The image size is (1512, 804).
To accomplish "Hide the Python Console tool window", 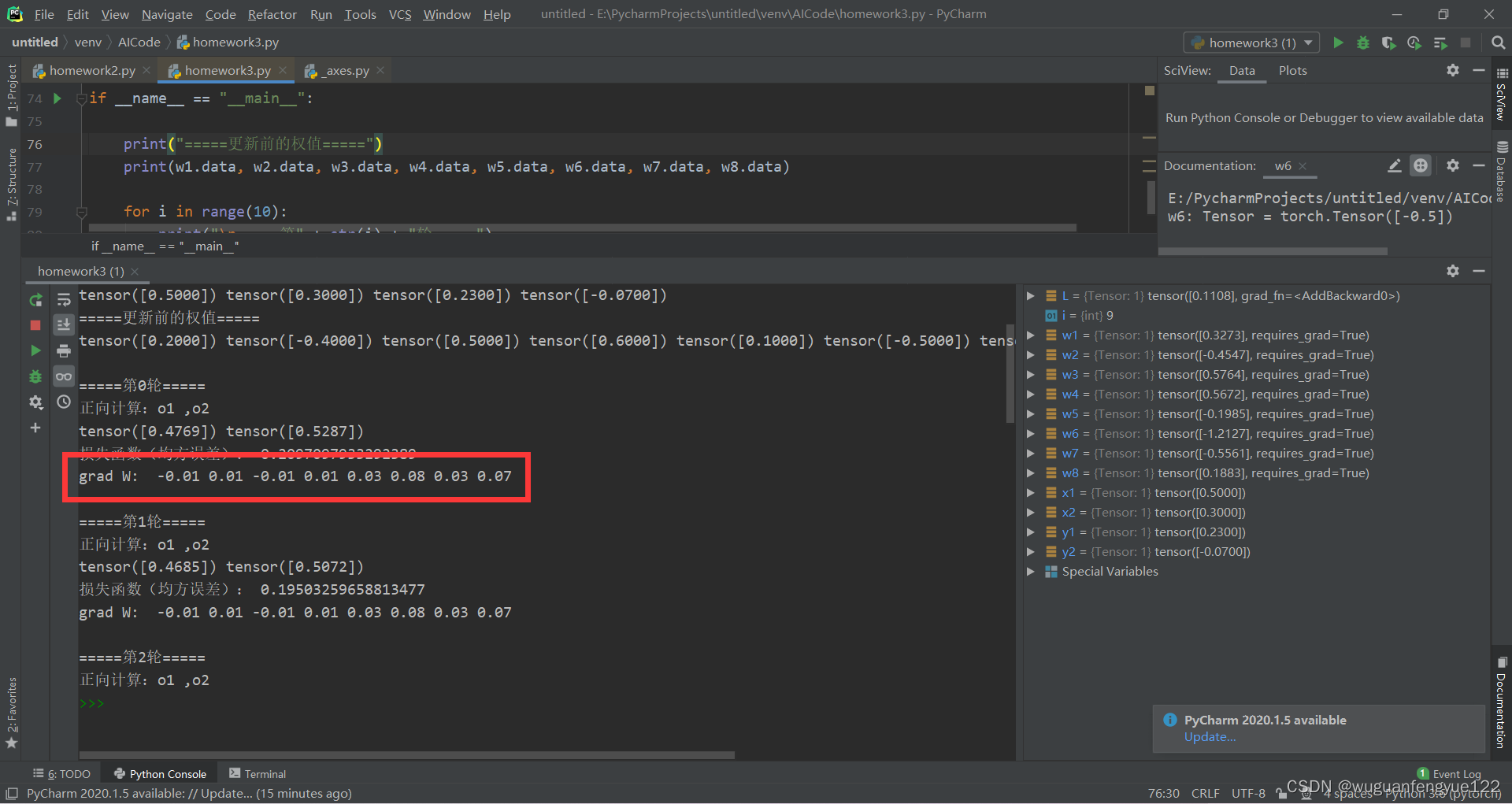I will click(x=1479, y=271).
